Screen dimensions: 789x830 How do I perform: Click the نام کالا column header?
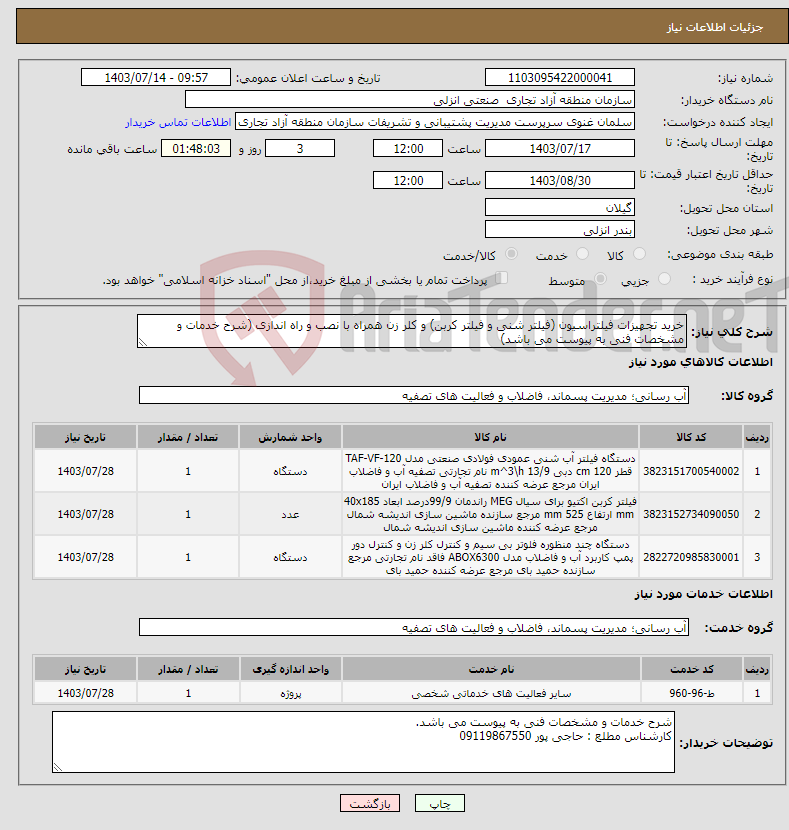tap(490, 437)
